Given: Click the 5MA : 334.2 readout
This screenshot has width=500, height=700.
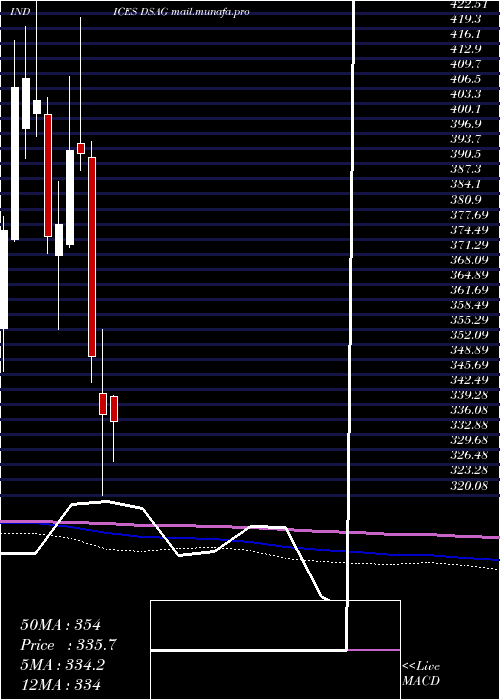Looking at the screenshot, I should point(63,665).
